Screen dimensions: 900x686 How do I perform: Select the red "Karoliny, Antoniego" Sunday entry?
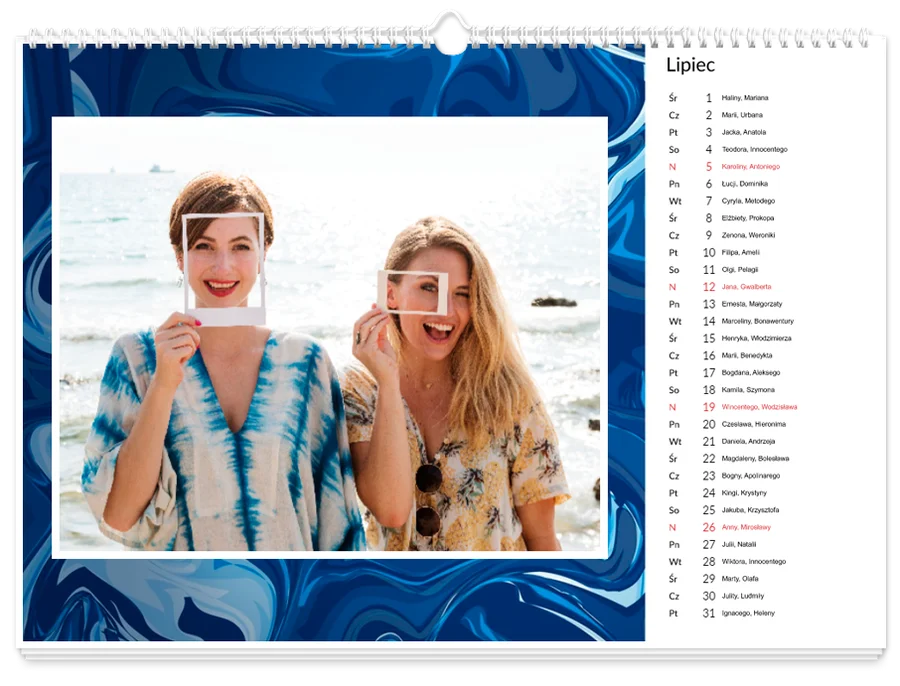point(750,167)
